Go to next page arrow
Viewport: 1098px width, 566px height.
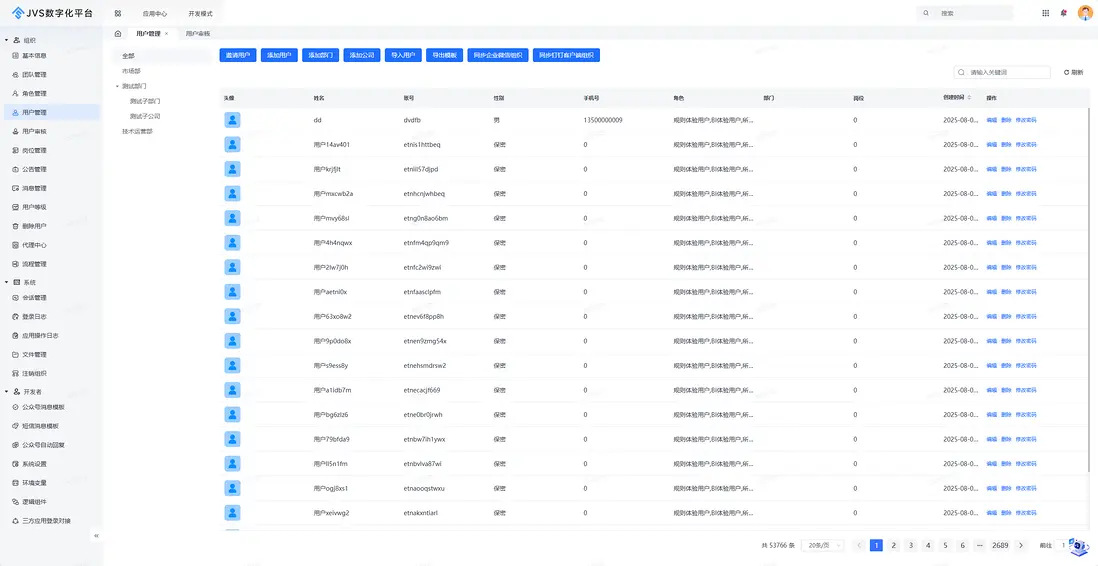pos(1021,545)
